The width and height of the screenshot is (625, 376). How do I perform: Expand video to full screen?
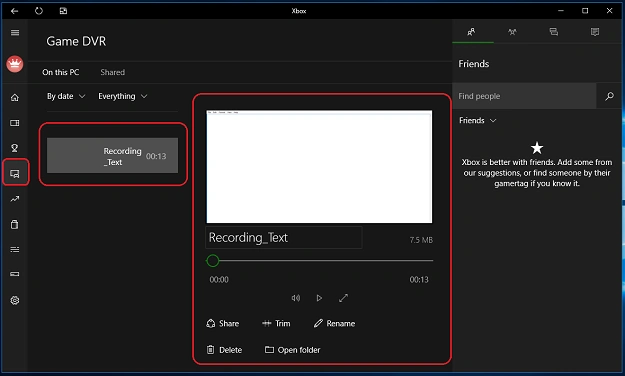coord(343,298)
